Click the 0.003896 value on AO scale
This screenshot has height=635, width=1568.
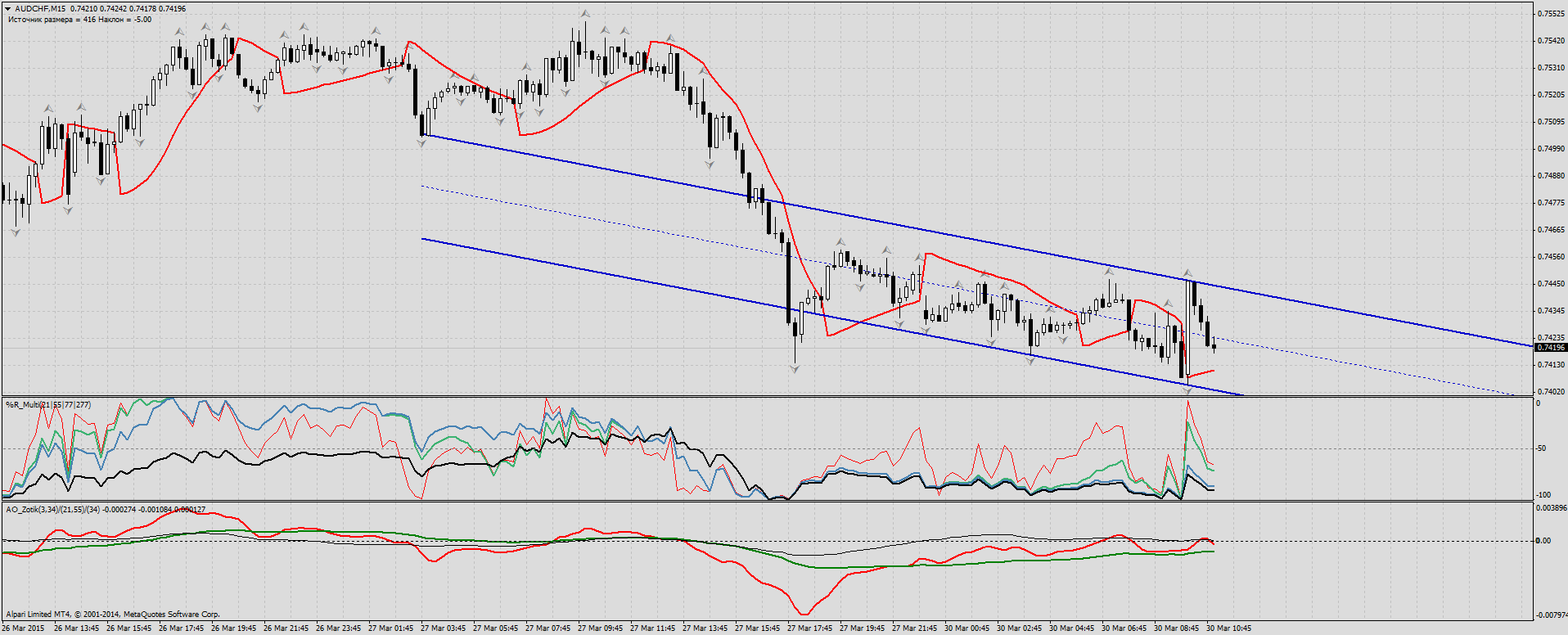[1552, 508]
